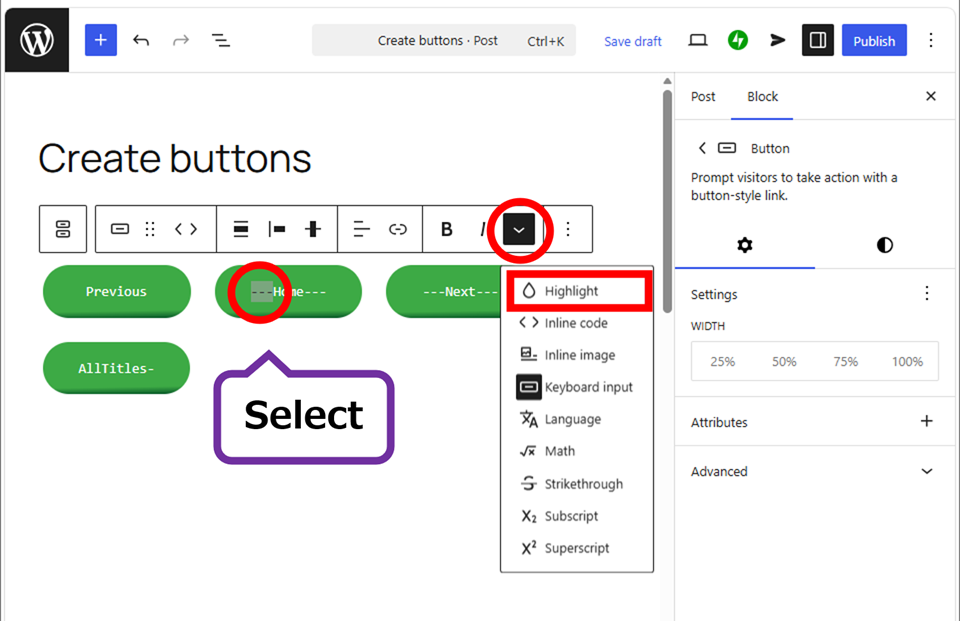Image resolution: width=960 pixels, height=621 pixels.
Task: Undo the last change
Action: point(141,40)
